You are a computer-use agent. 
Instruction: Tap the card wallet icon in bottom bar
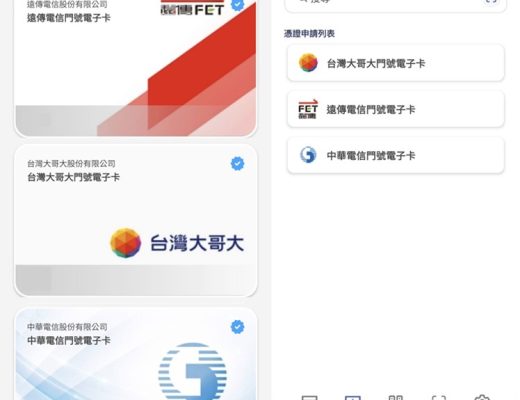(309, 397)
